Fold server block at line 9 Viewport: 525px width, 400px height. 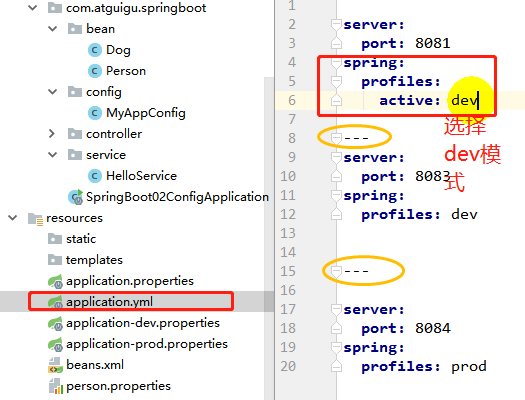[336, 157]
